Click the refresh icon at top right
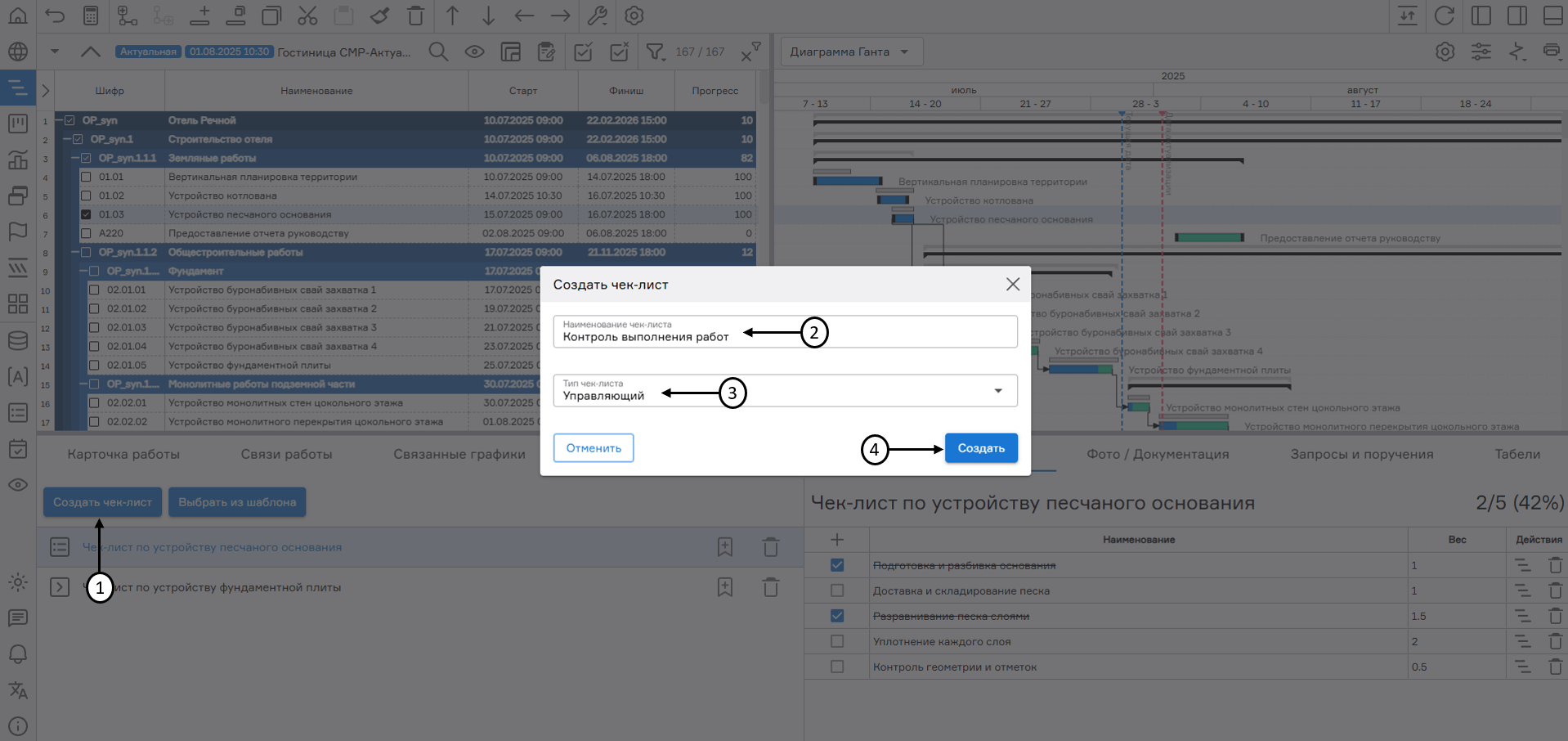 1445,16
